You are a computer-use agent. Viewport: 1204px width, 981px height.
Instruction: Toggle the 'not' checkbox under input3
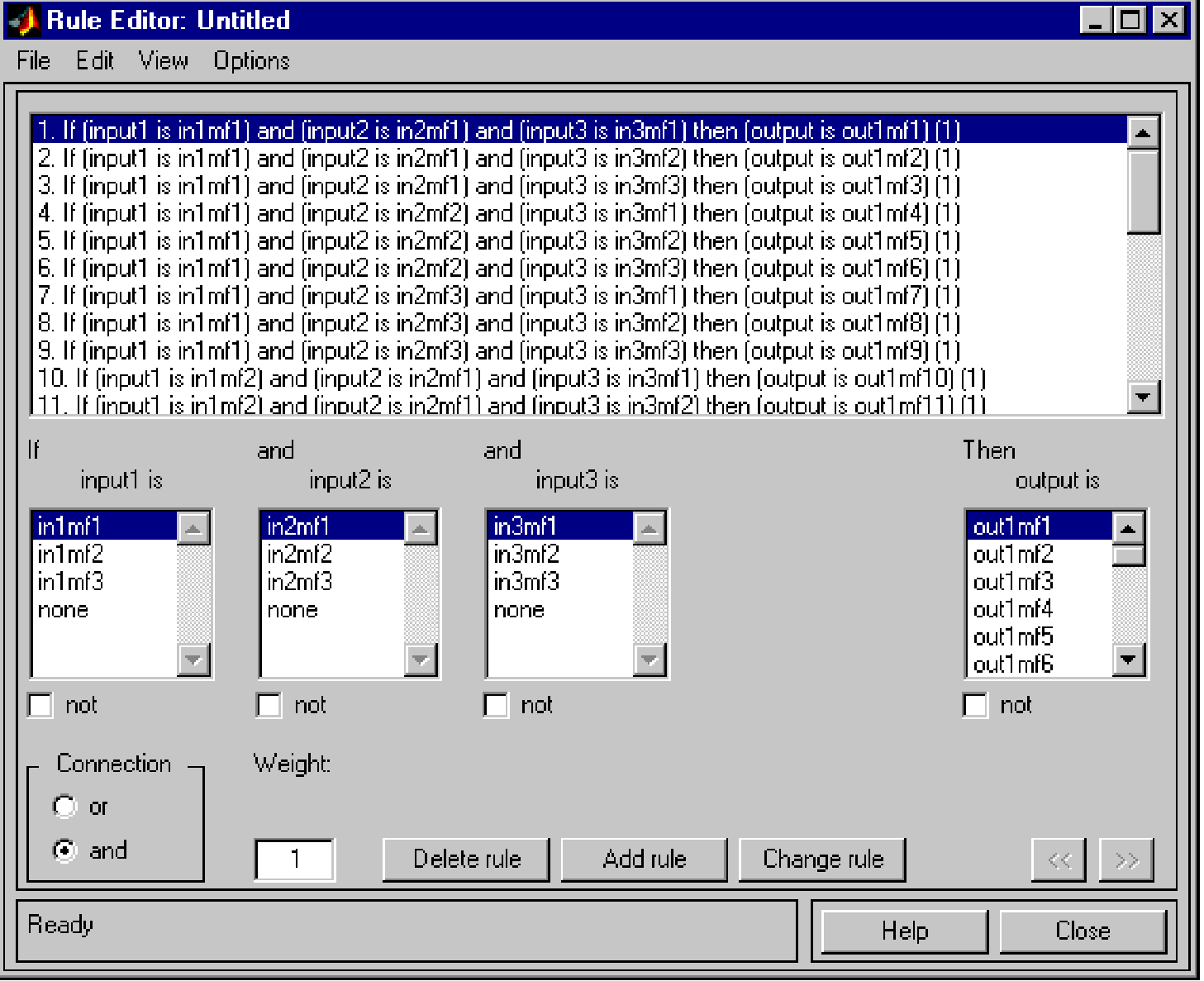click(496, 705)
